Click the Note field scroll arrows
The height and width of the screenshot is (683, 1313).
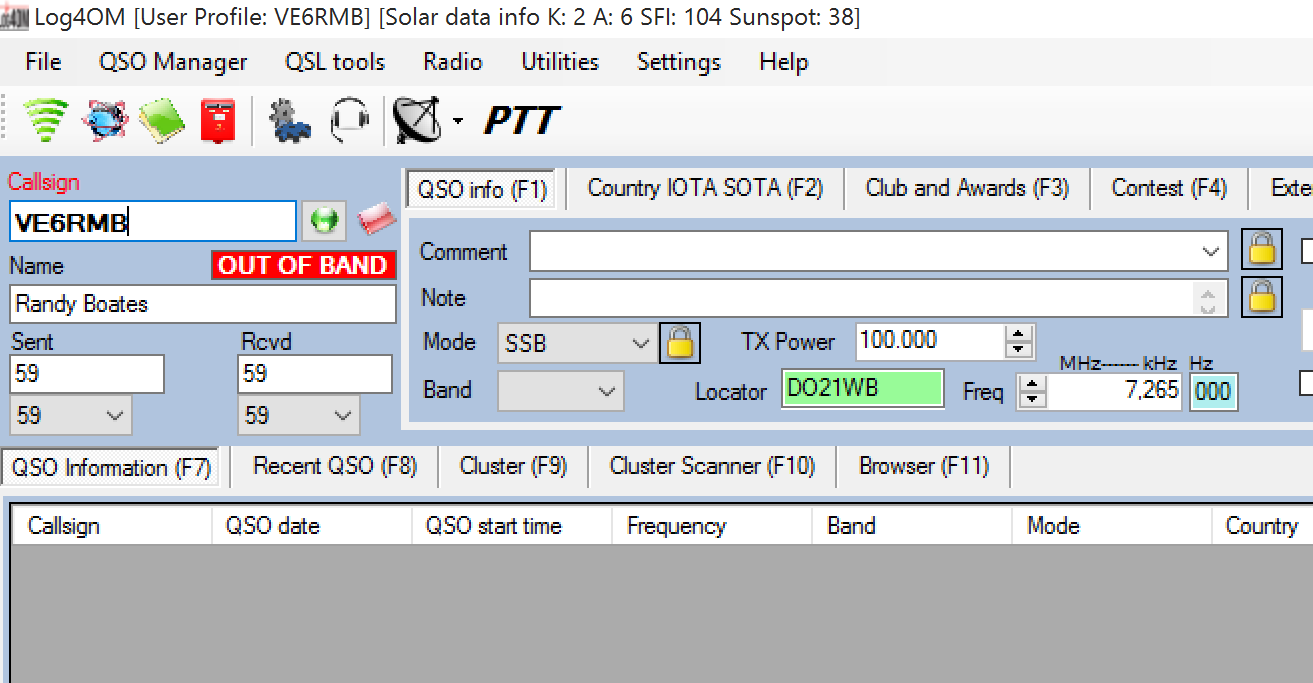click(1210, 298)
